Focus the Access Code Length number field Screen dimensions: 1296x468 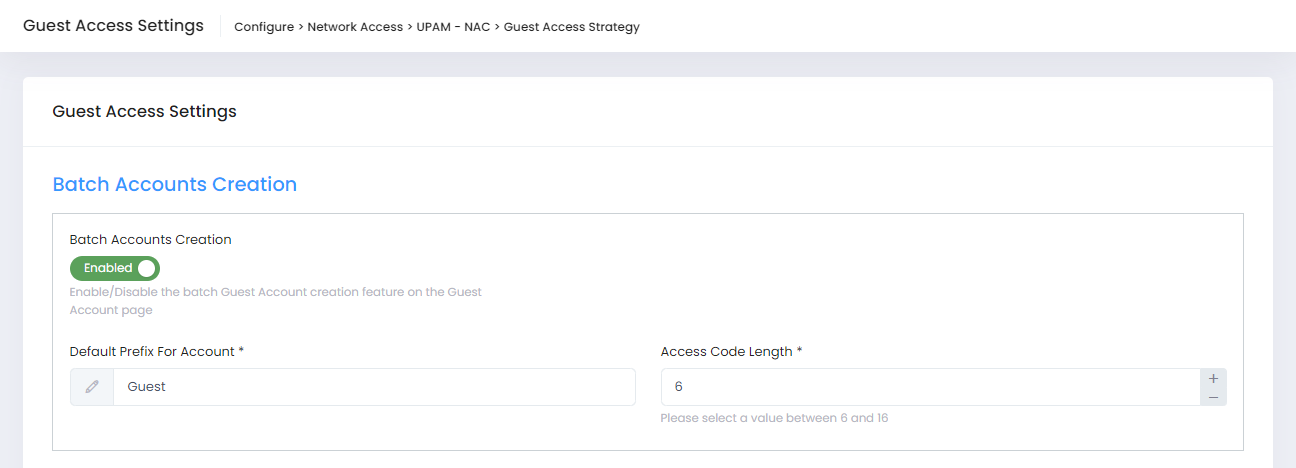930,387
